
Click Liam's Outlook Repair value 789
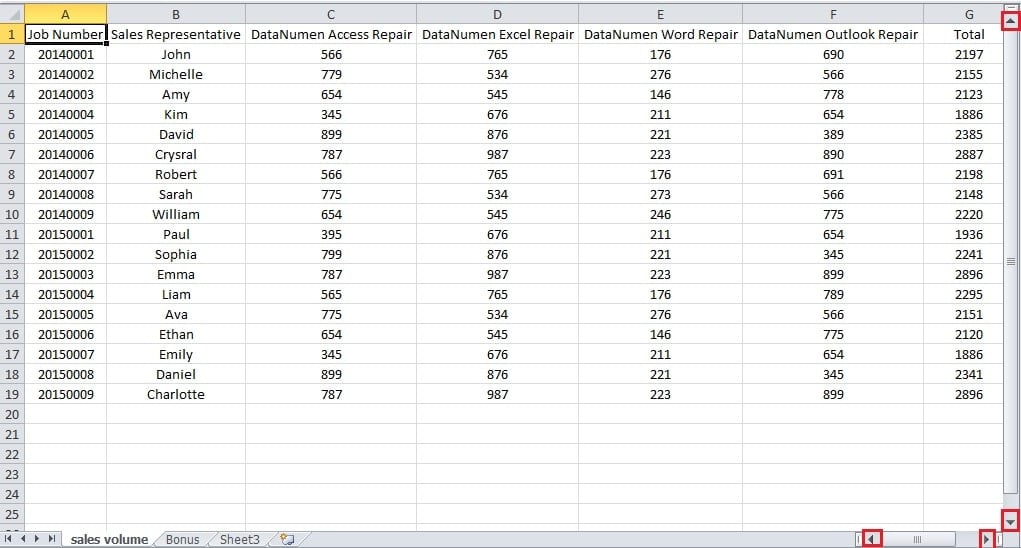[x=833, y=294]
